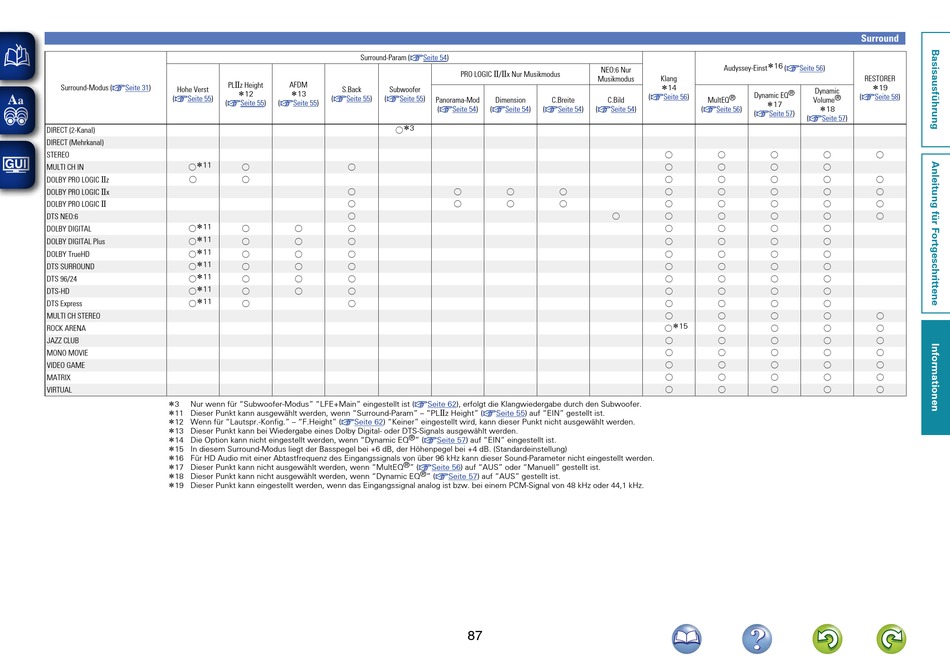Follow the Seite 56 link in footnote 17
This screenshot has height=672, width=950.
pos(446,468)
